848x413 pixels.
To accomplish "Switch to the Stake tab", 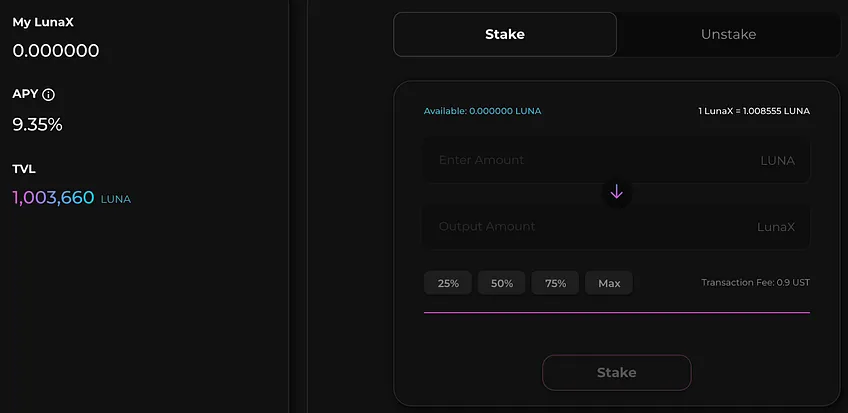I will coord(505,34).
